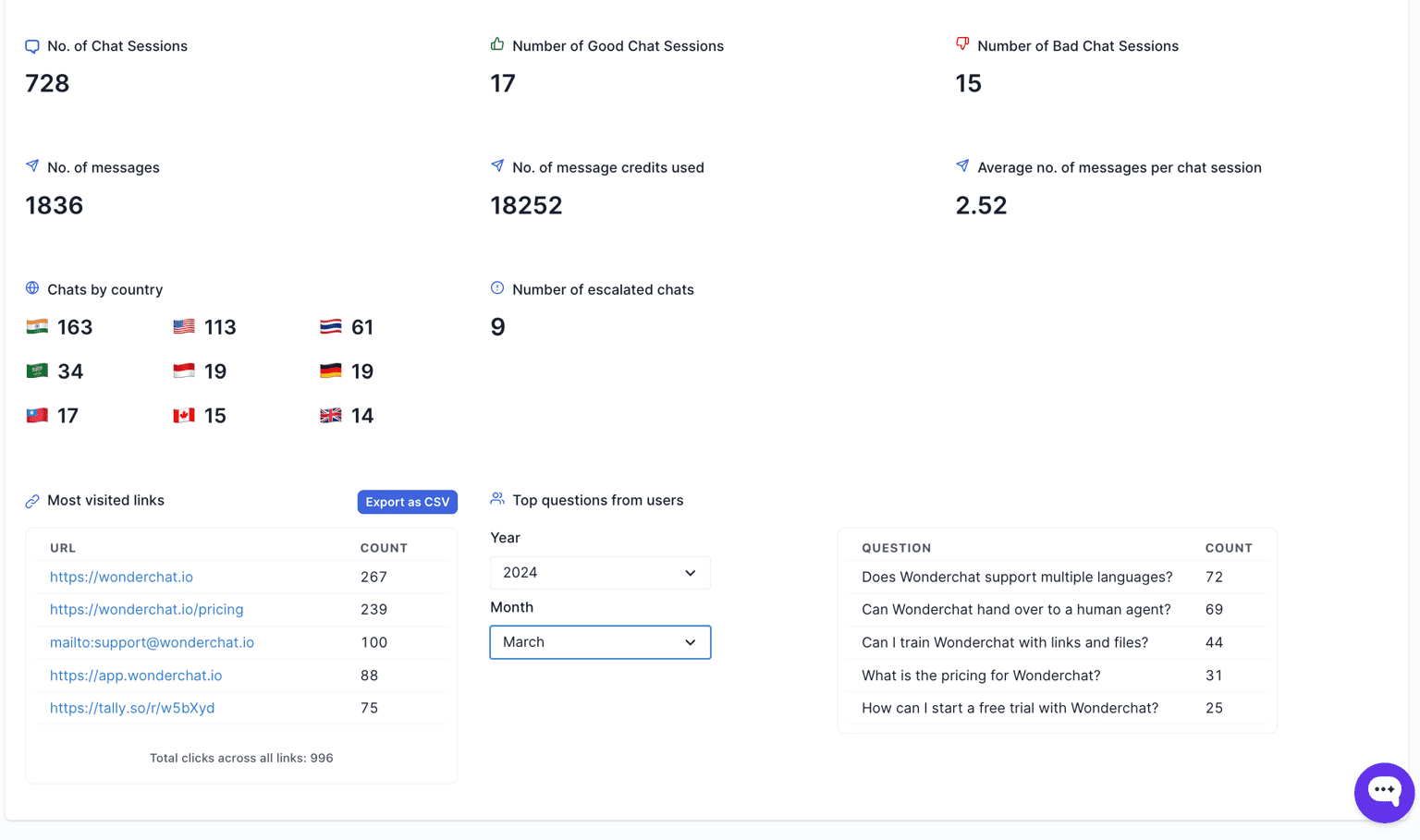Viewport: 1420px width, 840px height.
Task: Click the COUNT header in Top questions table
Action: [1229, 548]
